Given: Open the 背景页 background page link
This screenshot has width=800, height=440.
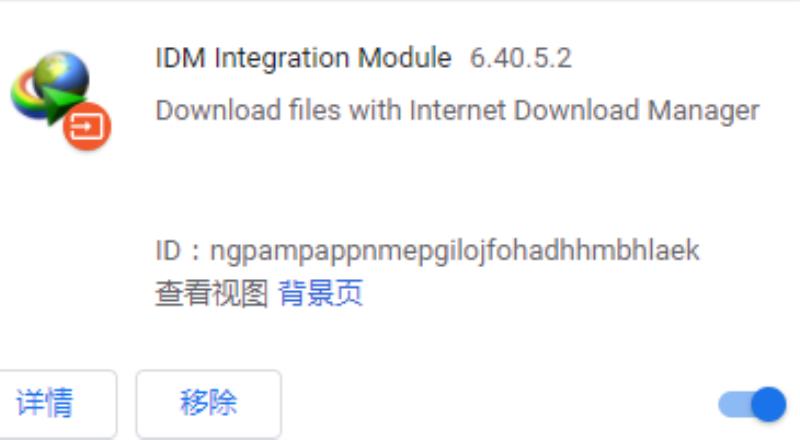Looking at the screenshot, I should point(320,293).
